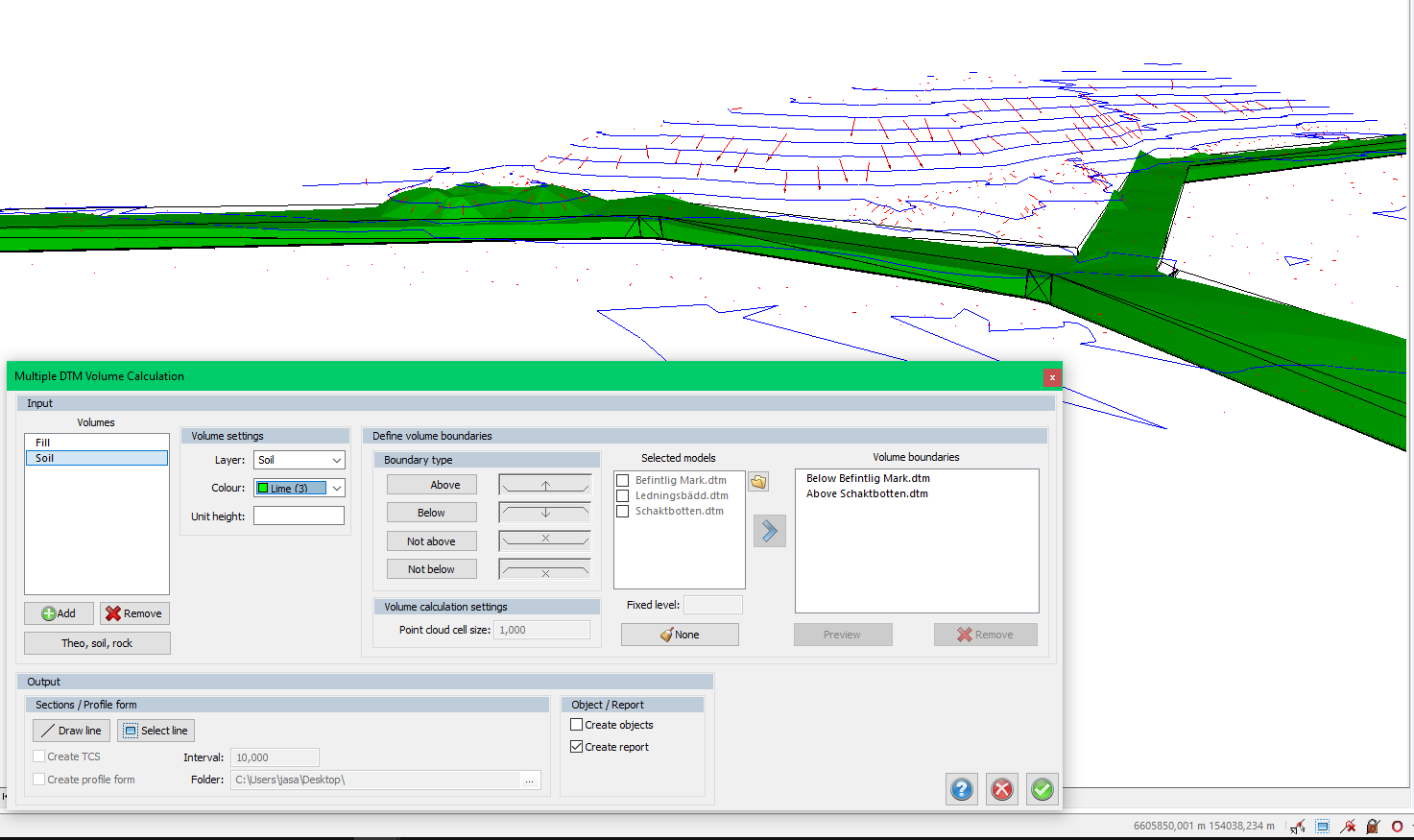Click the folder icon beside Selected models

pyautogui.click(x=758, y=482)
